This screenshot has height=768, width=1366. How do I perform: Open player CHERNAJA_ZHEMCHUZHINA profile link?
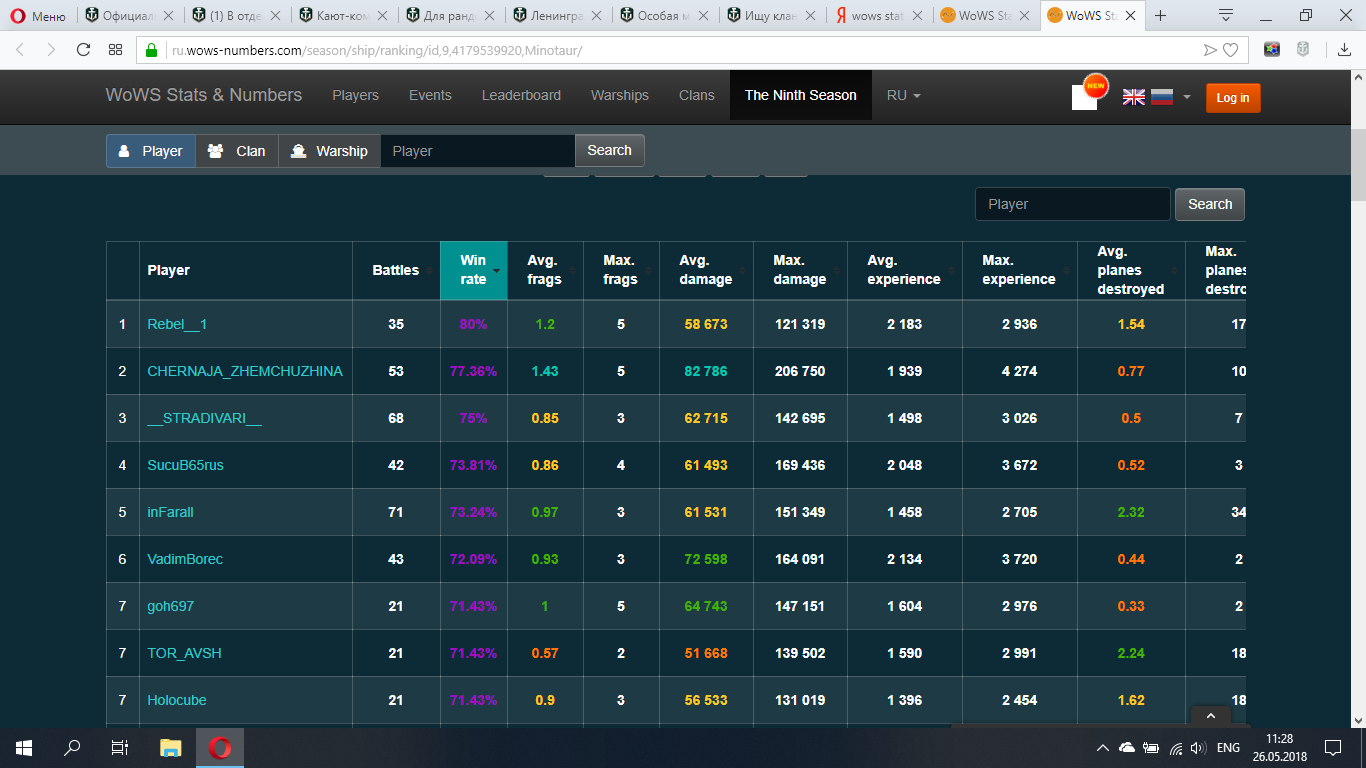point(245,371)
